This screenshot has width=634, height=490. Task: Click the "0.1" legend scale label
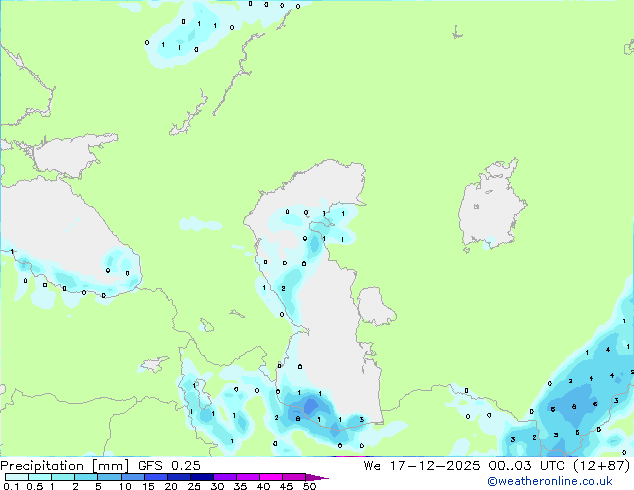point(11,486)
